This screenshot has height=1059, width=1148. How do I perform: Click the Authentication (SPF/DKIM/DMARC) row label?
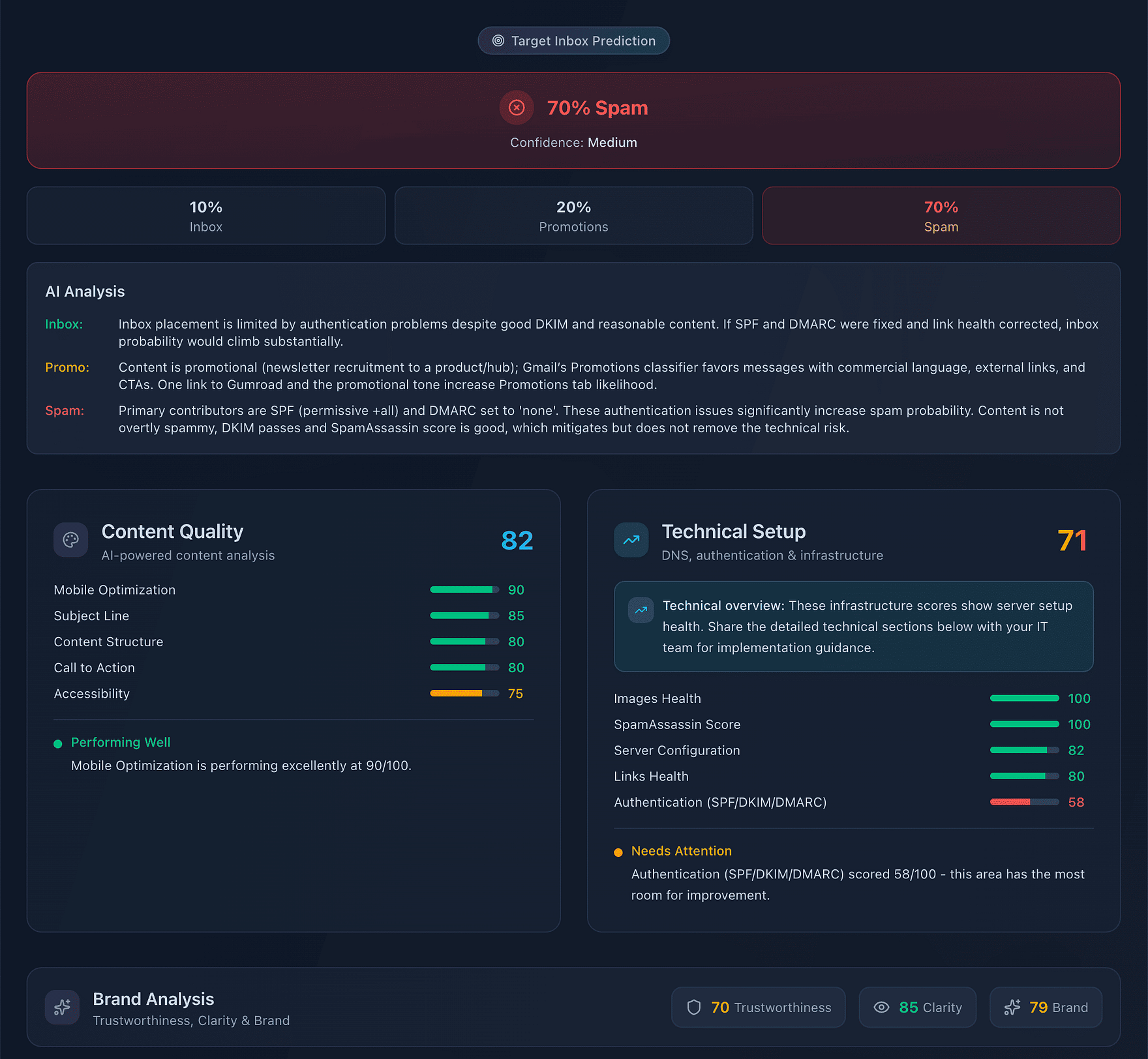pos(720,802)
